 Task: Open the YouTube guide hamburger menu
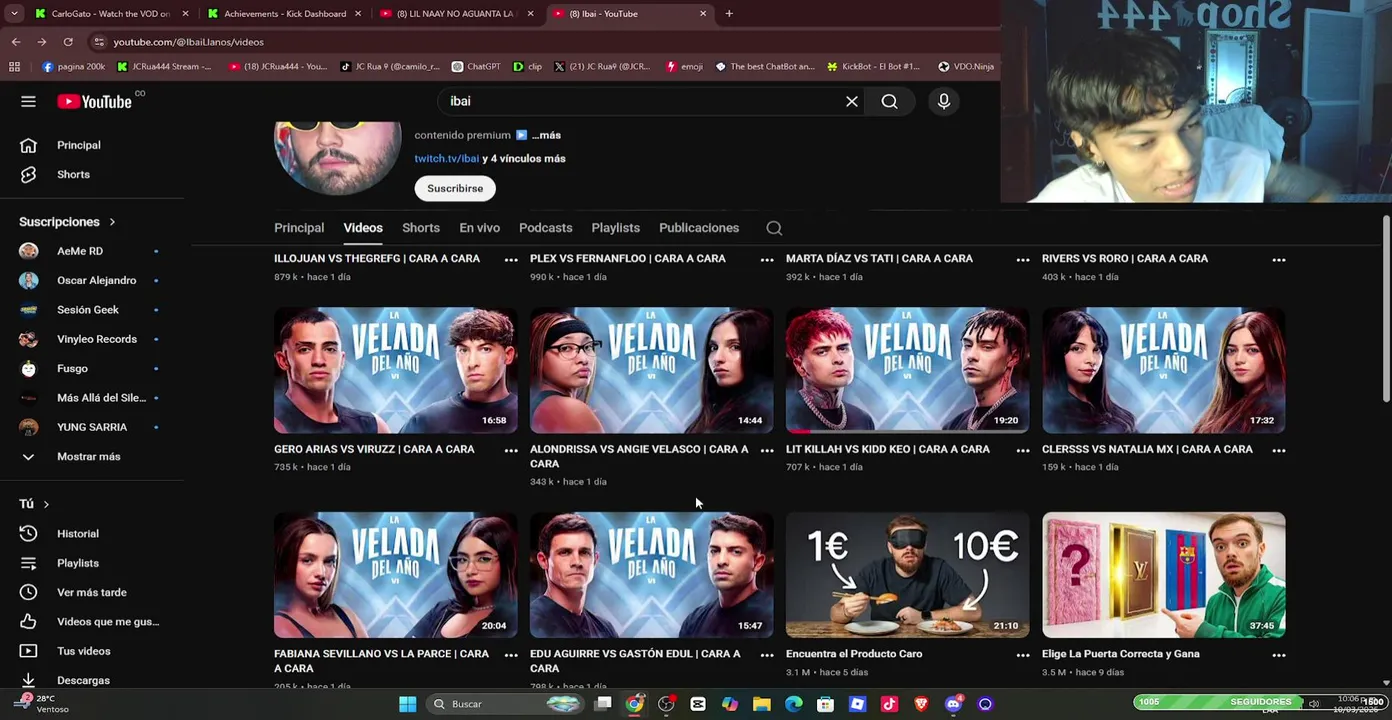click(28, 101)
